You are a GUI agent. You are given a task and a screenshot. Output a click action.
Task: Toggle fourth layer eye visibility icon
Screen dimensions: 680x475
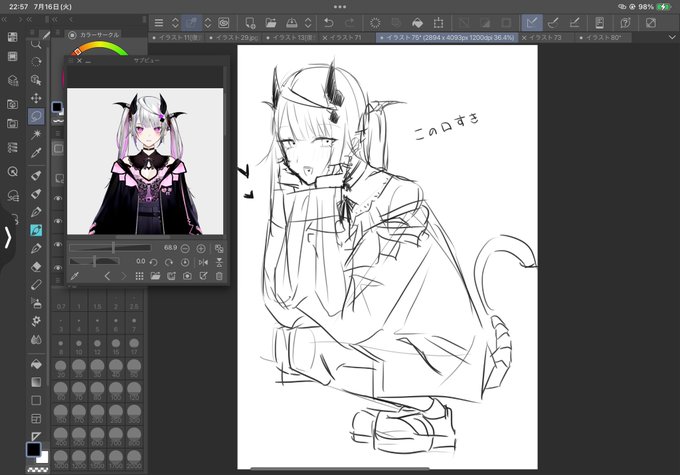[58, 267]
